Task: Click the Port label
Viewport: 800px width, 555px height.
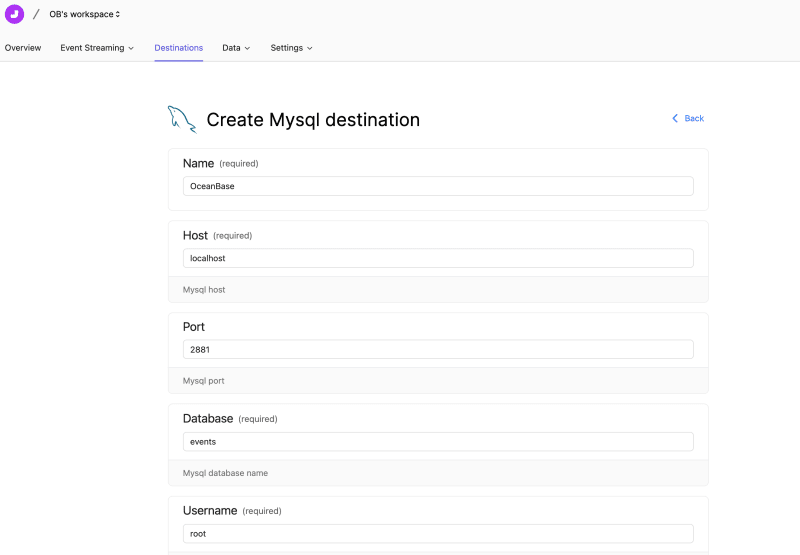Action: [x=194, y=326]
